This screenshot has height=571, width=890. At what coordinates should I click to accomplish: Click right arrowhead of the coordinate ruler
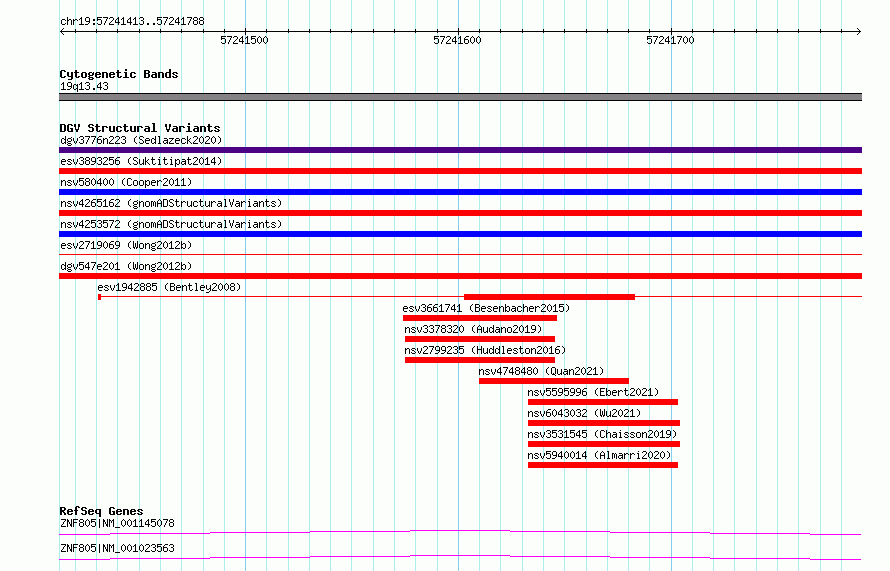pos(859,32)
